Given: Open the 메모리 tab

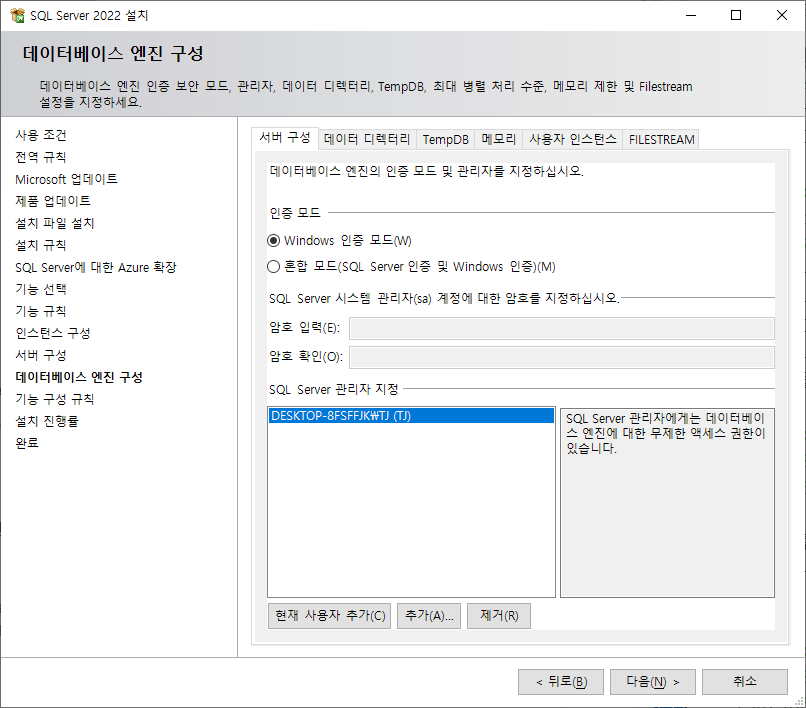Looking at the screenshot, I should point(499,139).
